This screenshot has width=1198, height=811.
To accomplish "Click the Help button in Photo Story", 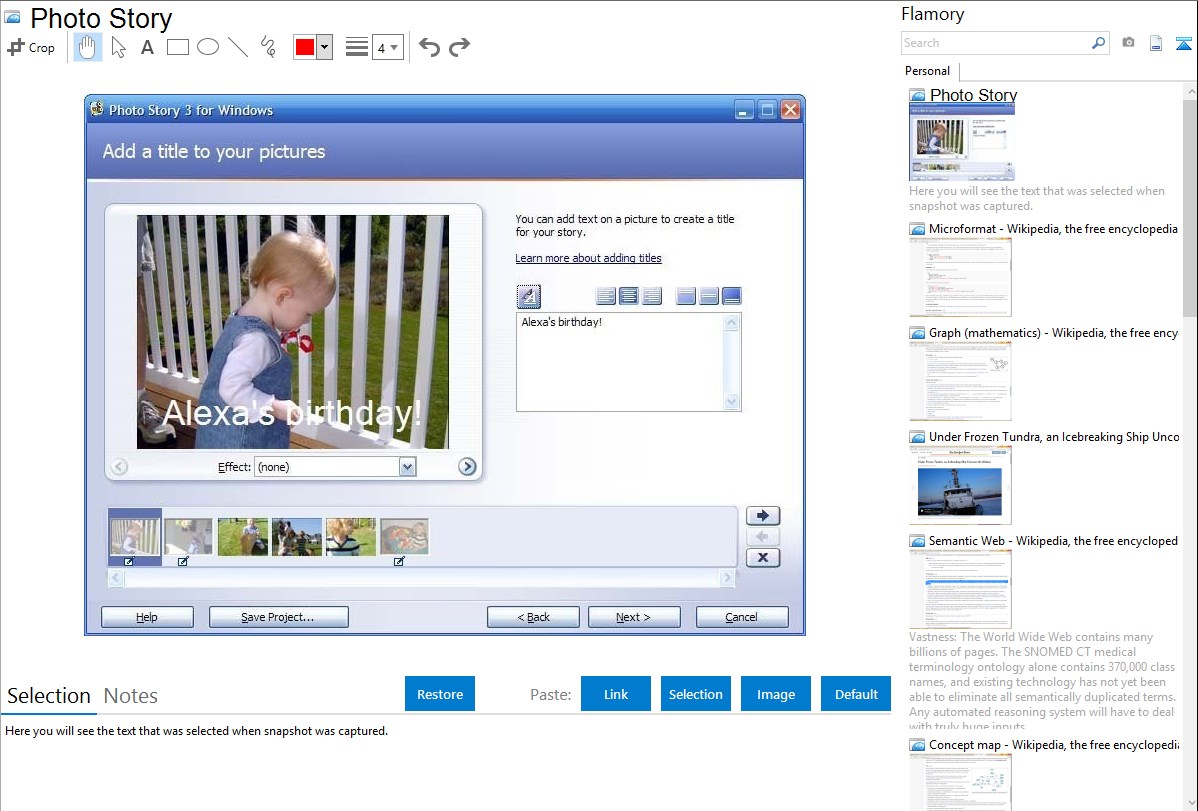I will 147,617.
